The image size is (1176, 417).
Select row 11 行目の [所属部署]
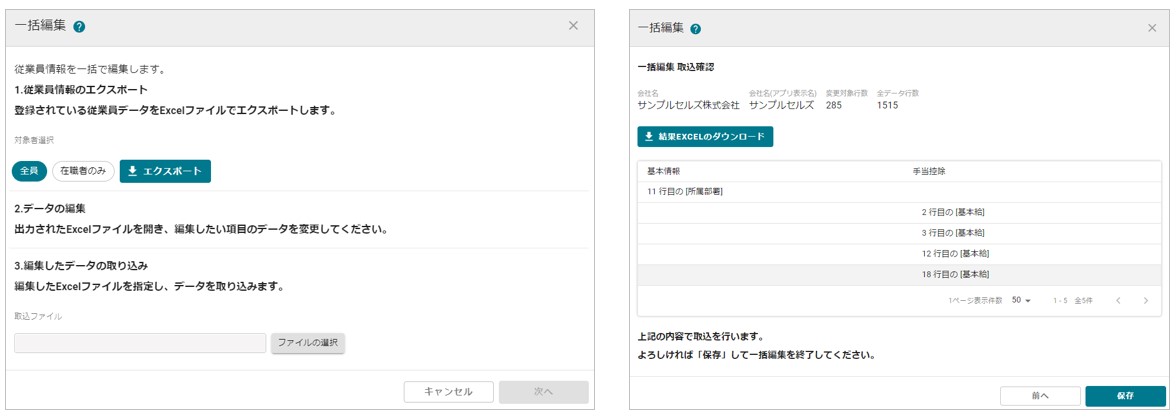pos(899,192)
